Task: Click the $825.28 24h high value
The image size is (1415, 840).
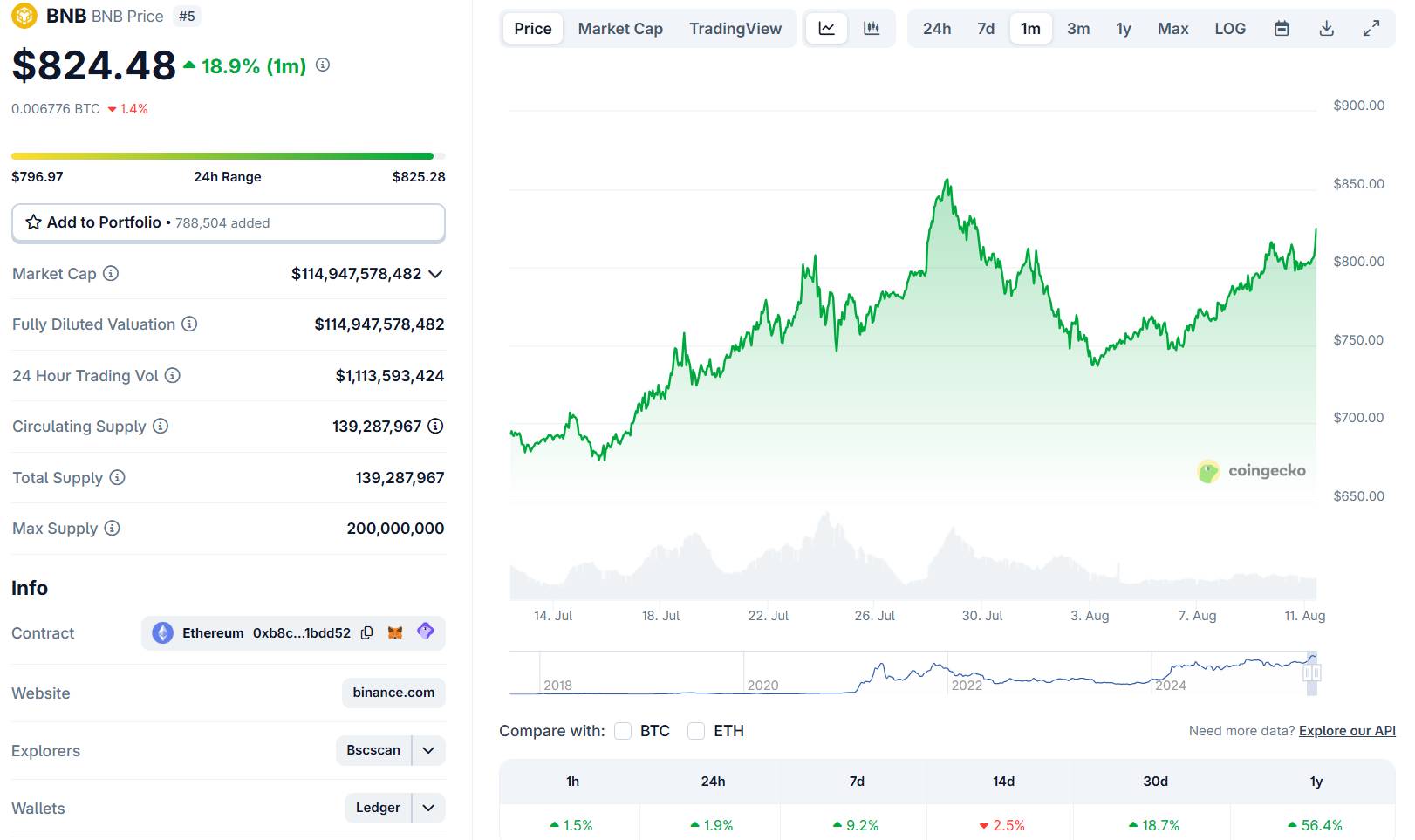Action: [419, 176]
